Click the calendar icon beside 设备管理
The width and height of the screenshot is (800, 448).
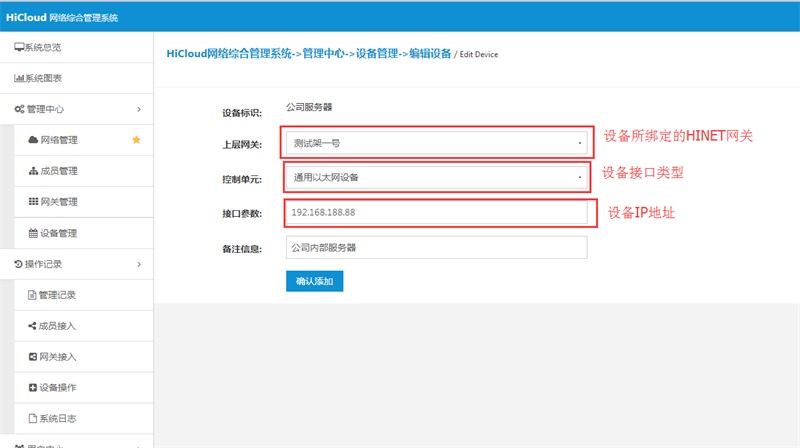coord(33,233)
